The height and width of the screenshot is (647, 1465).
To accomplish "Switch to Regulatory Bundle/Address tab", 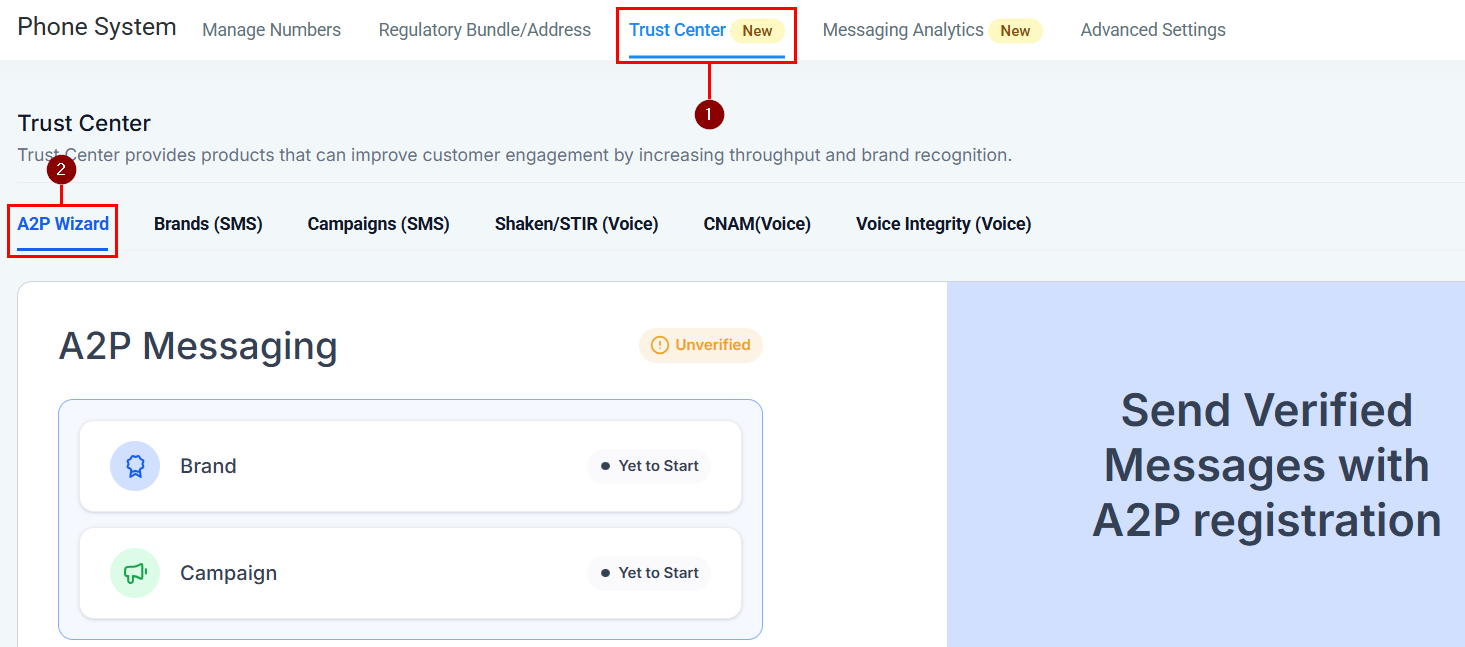I will click(484, 30).
